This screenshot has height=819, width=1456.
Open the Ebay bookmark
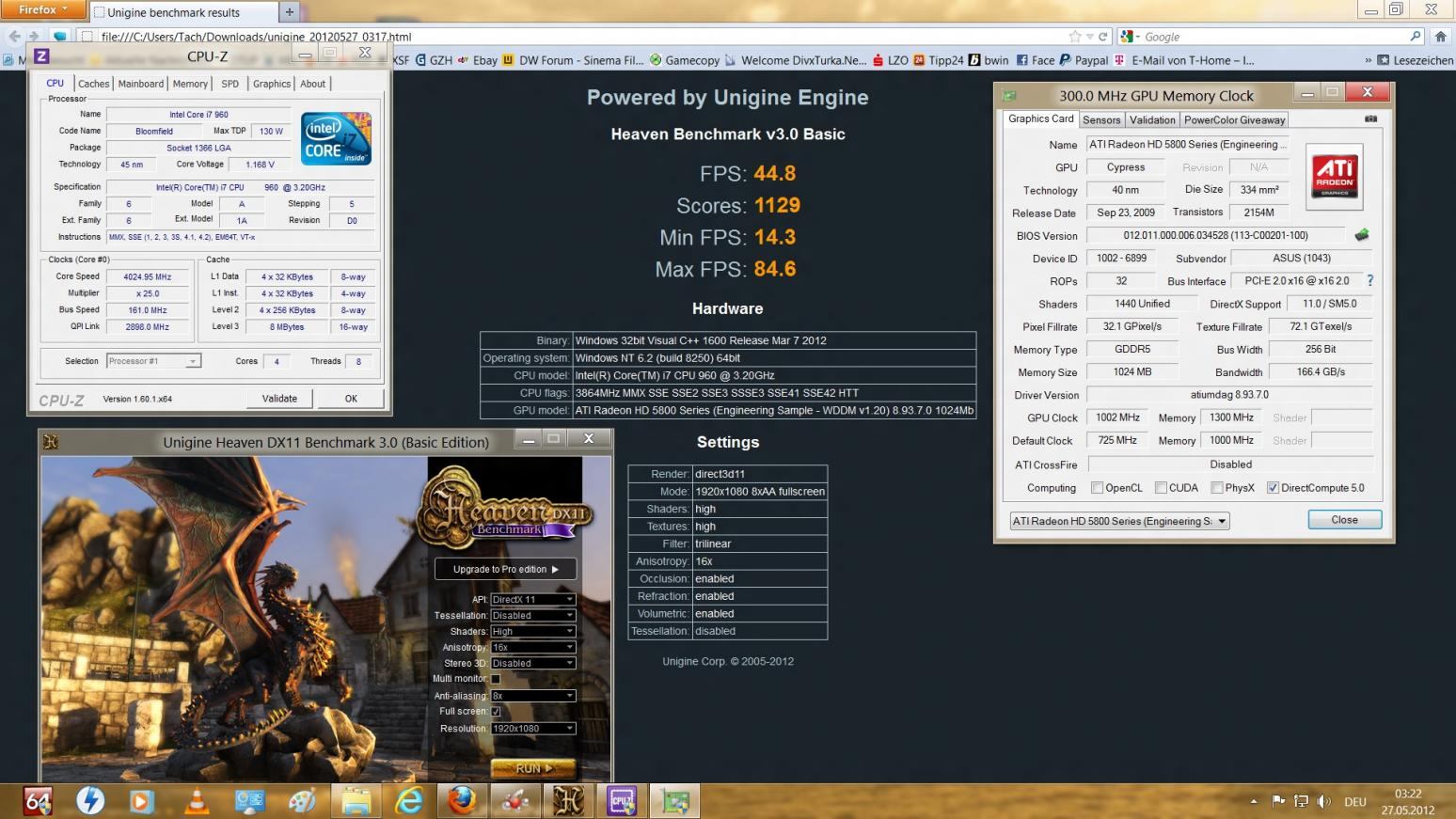coord(477,60)
